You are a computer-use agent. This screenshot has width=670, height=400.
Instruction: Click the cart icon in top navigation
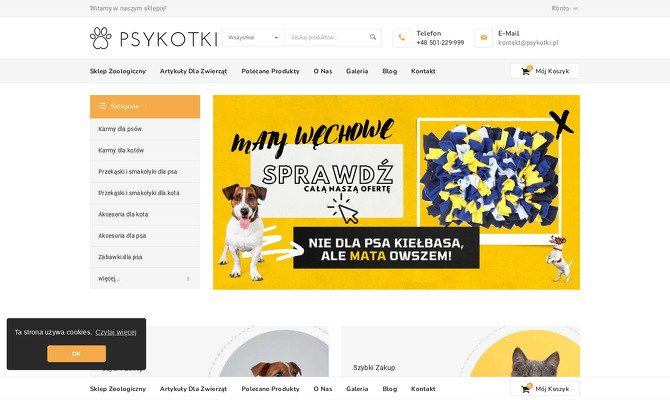(x=525, y=71)
